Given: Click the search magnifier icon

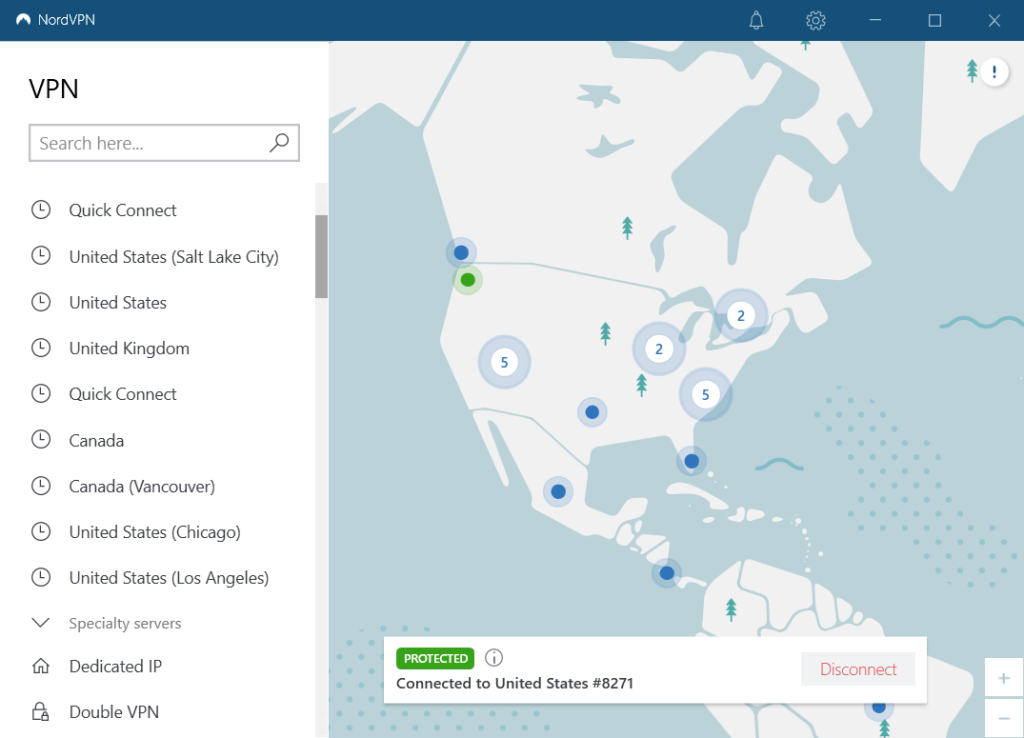Looking at the screenshot, I should point(280,142).
